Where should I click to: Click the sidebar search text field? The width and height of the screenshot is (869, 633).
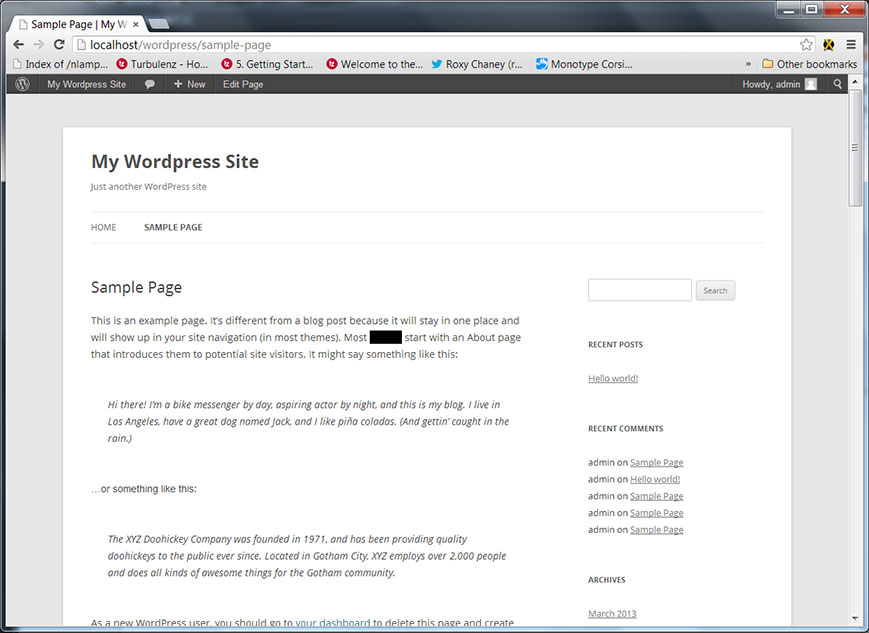(640, 290)
